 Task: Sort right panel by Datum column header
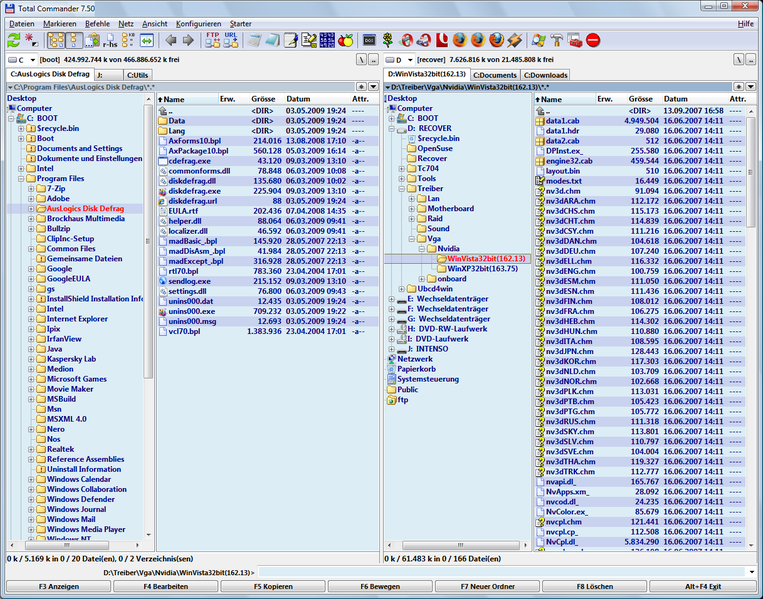[x=675, y=99]
